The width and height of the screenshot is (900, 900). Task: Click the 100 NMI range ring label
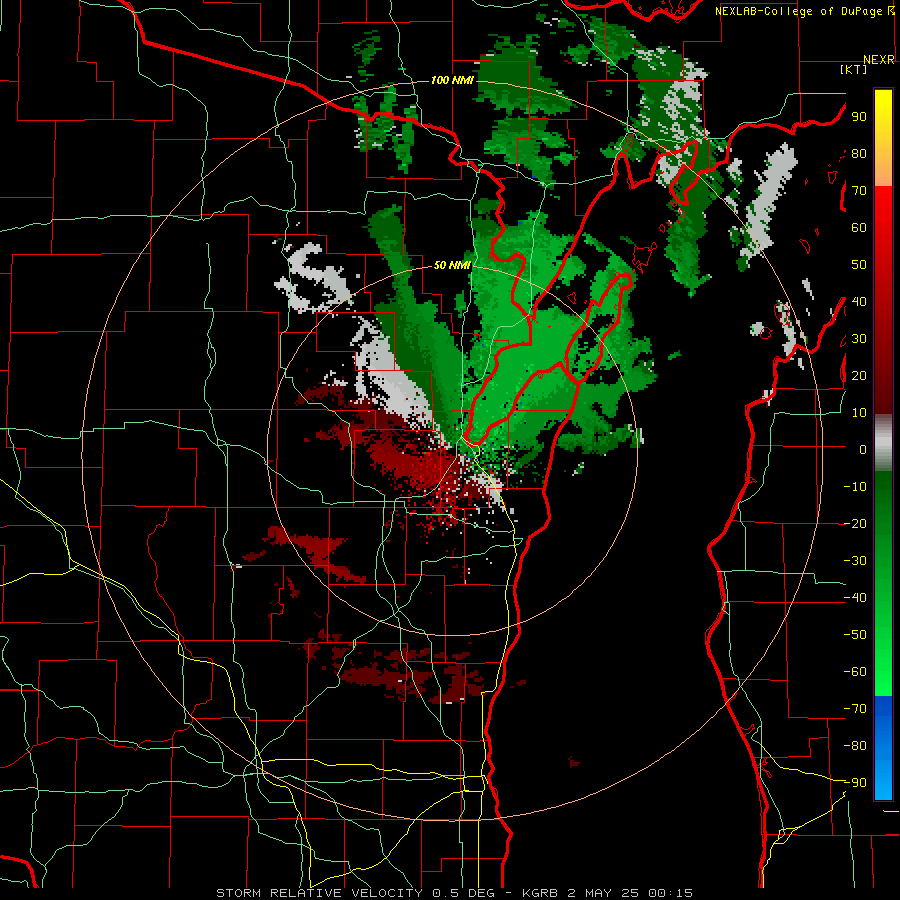452,80
